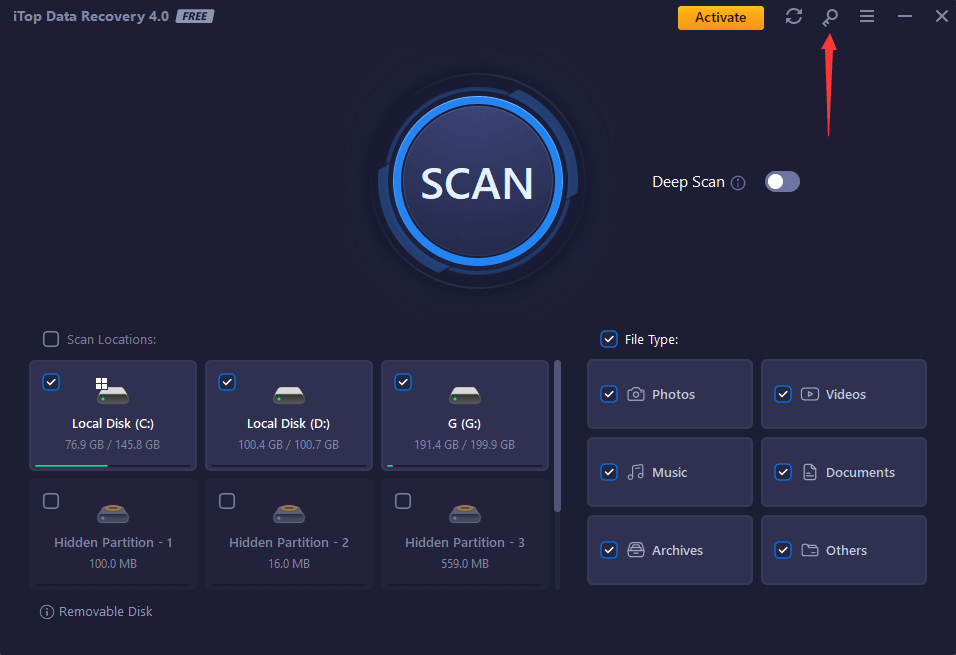
Task: Open the hamburger menu icon
Action: [866, 16]
